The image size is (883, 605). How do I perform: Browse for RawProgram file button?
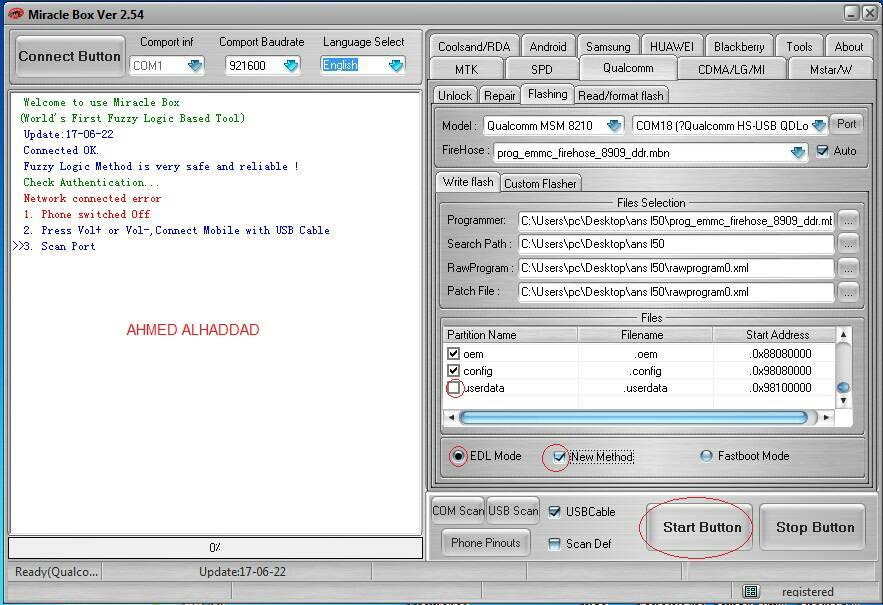[x=848, y=268]
